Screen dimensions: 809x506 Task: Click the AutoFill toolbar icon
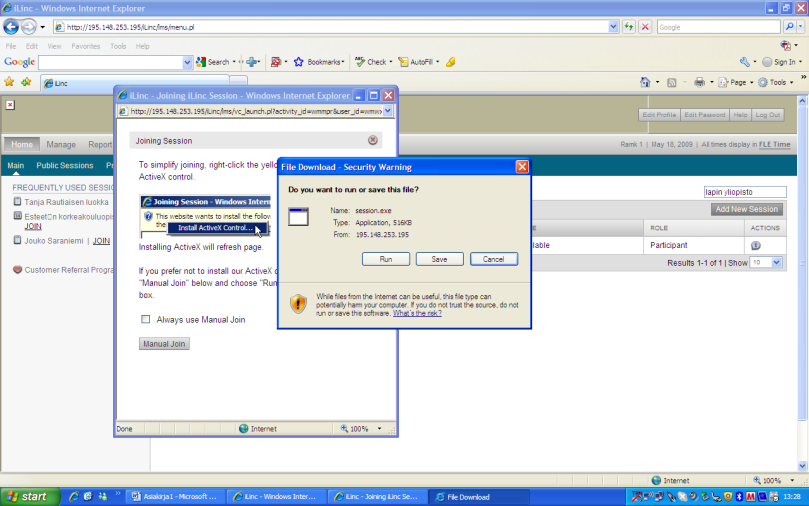403,62
